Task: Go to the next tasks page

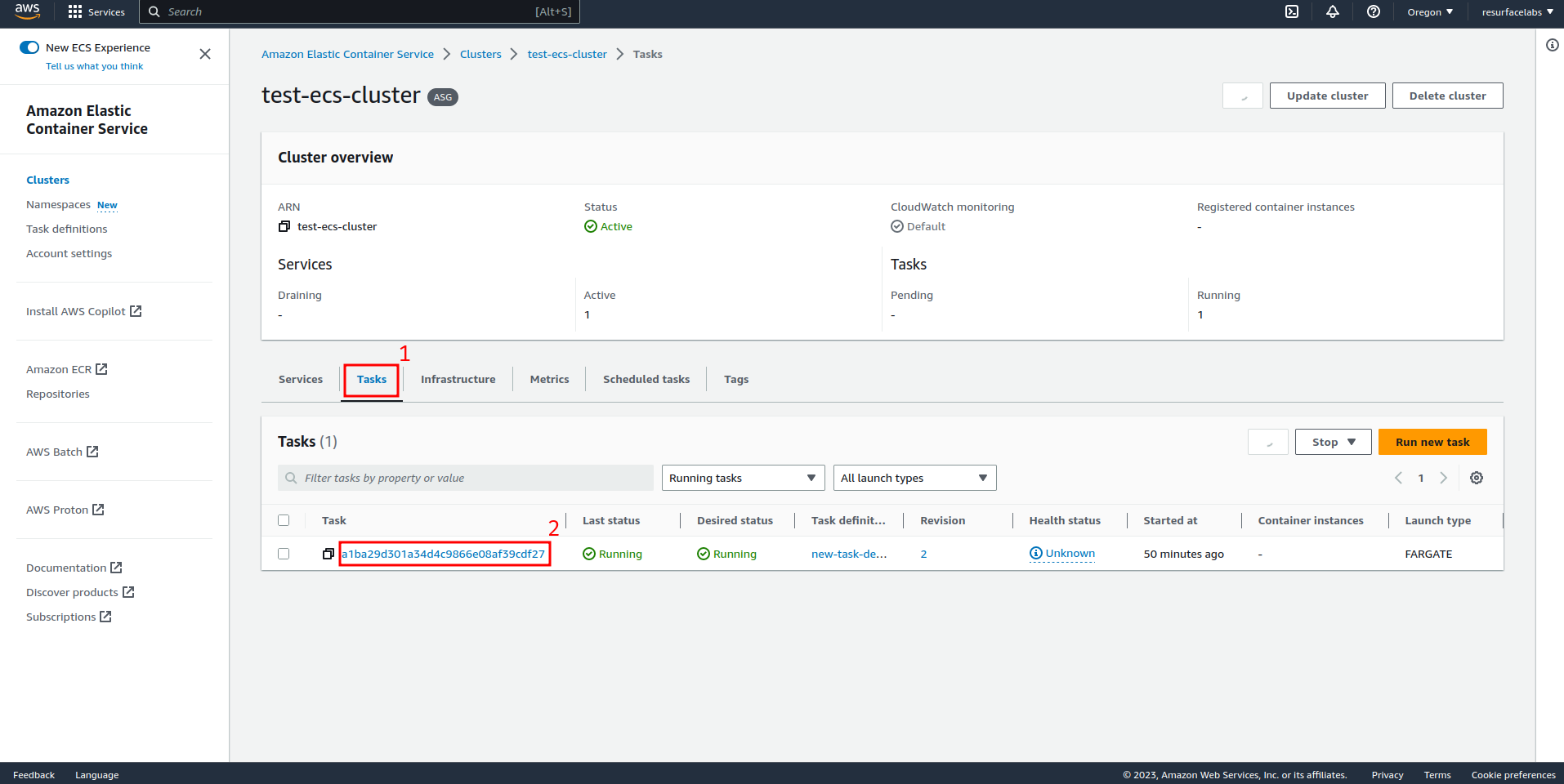Action: pos(1444,478)
